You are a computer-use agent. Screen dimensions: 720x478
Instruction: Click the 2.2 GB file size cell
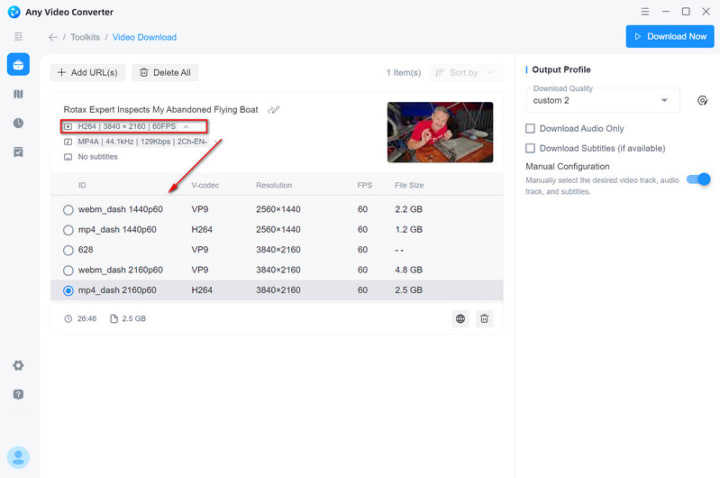click(x=409, y=209)
